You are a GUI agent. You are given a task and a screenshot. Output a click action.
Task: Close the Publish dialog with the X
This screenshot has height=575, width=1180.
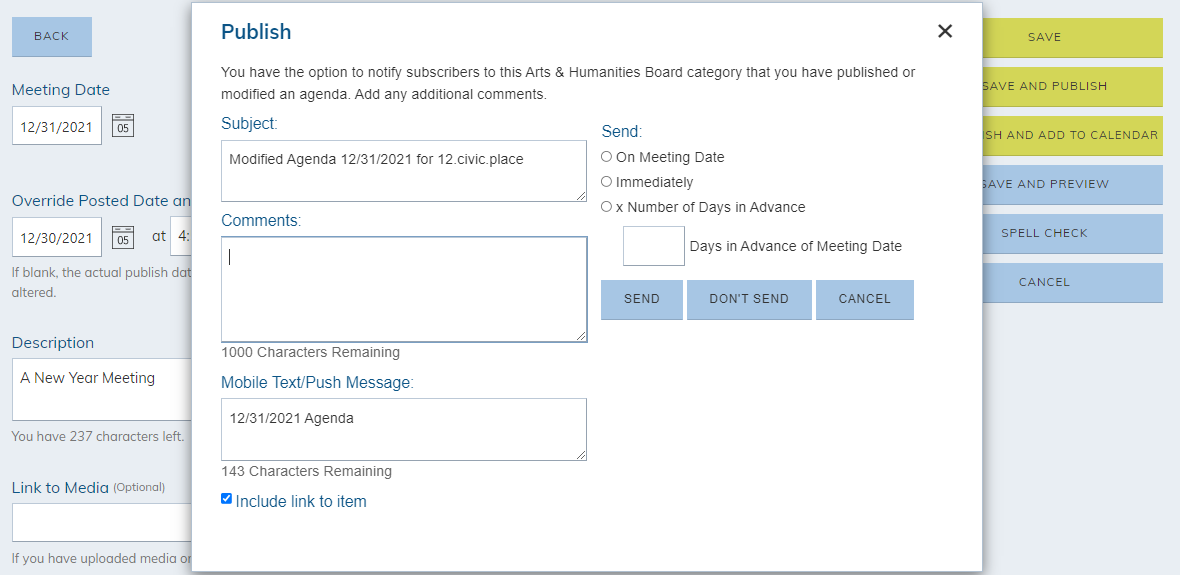click(x=945, y=31)
